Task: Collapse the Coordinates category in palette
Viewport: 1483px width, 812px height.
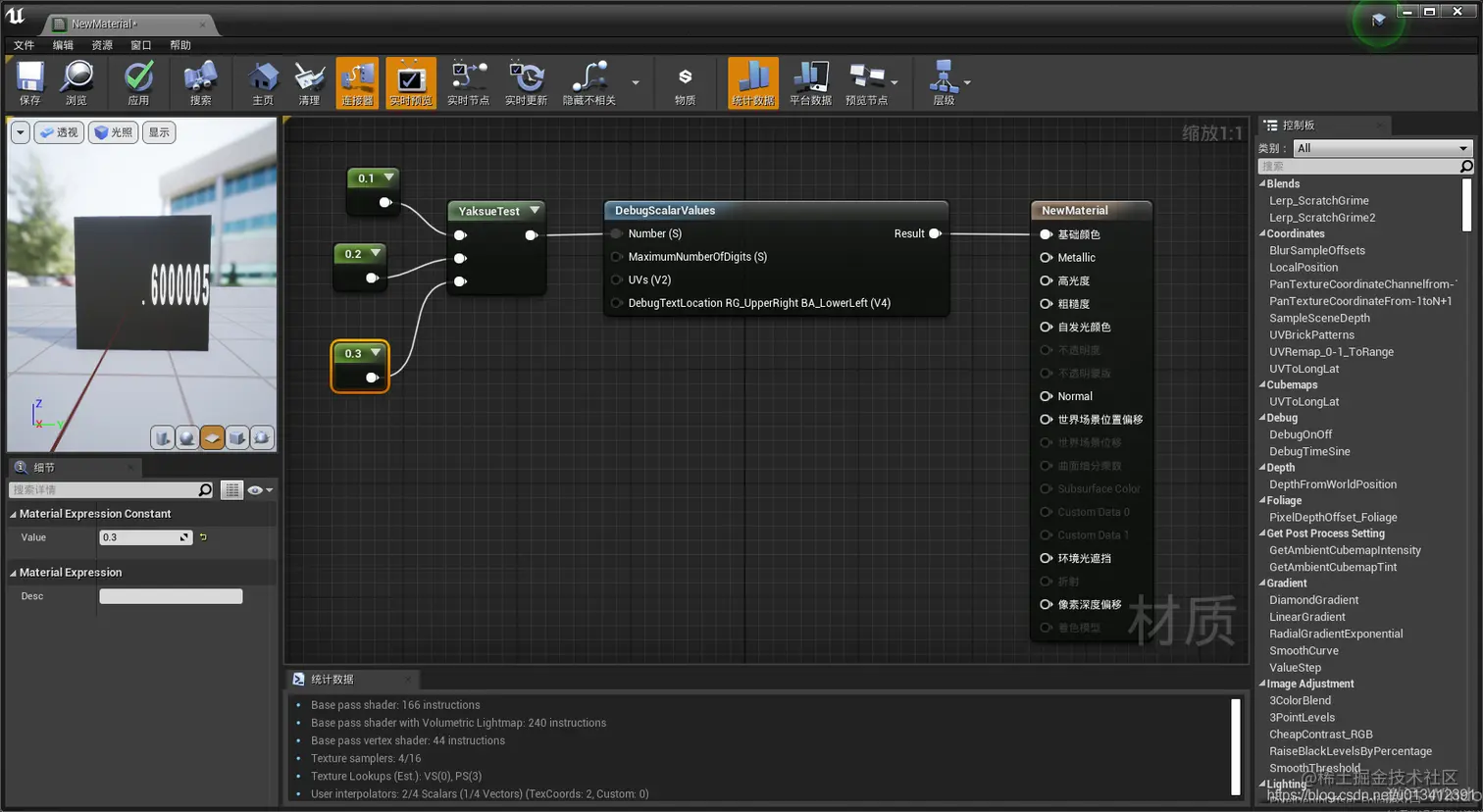Action: [1262, 233]
